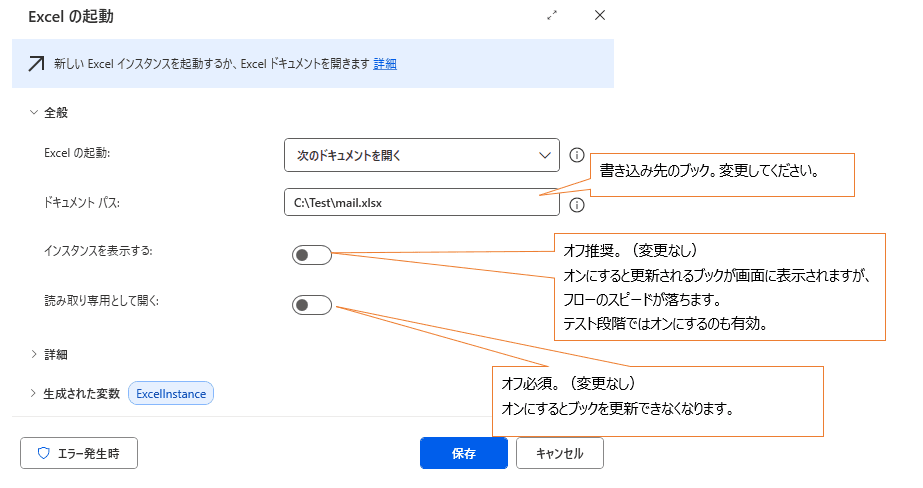923x488 pixels.
Task: Open the Excel の起動 dropdown
Action: [421, 155]
